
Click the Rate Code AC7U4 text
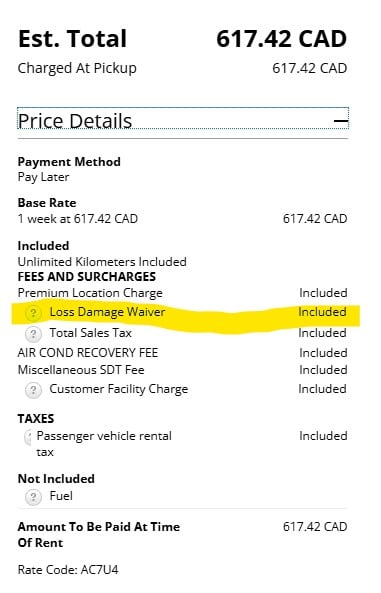coord(68,569)
